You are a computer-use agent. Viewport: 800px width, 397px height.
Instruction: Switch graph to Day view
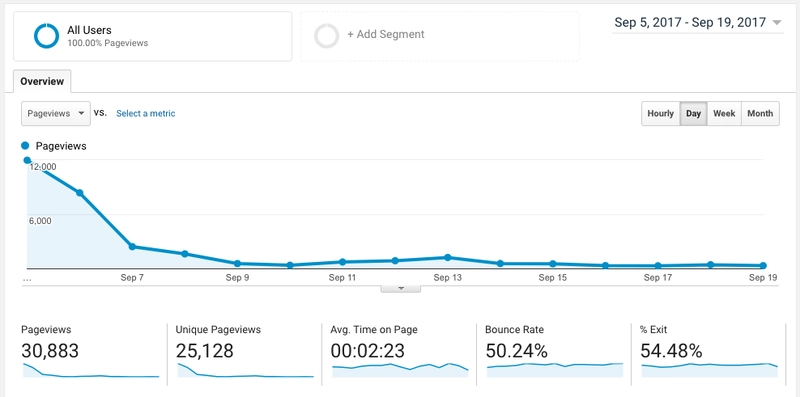tap(693, 114)
